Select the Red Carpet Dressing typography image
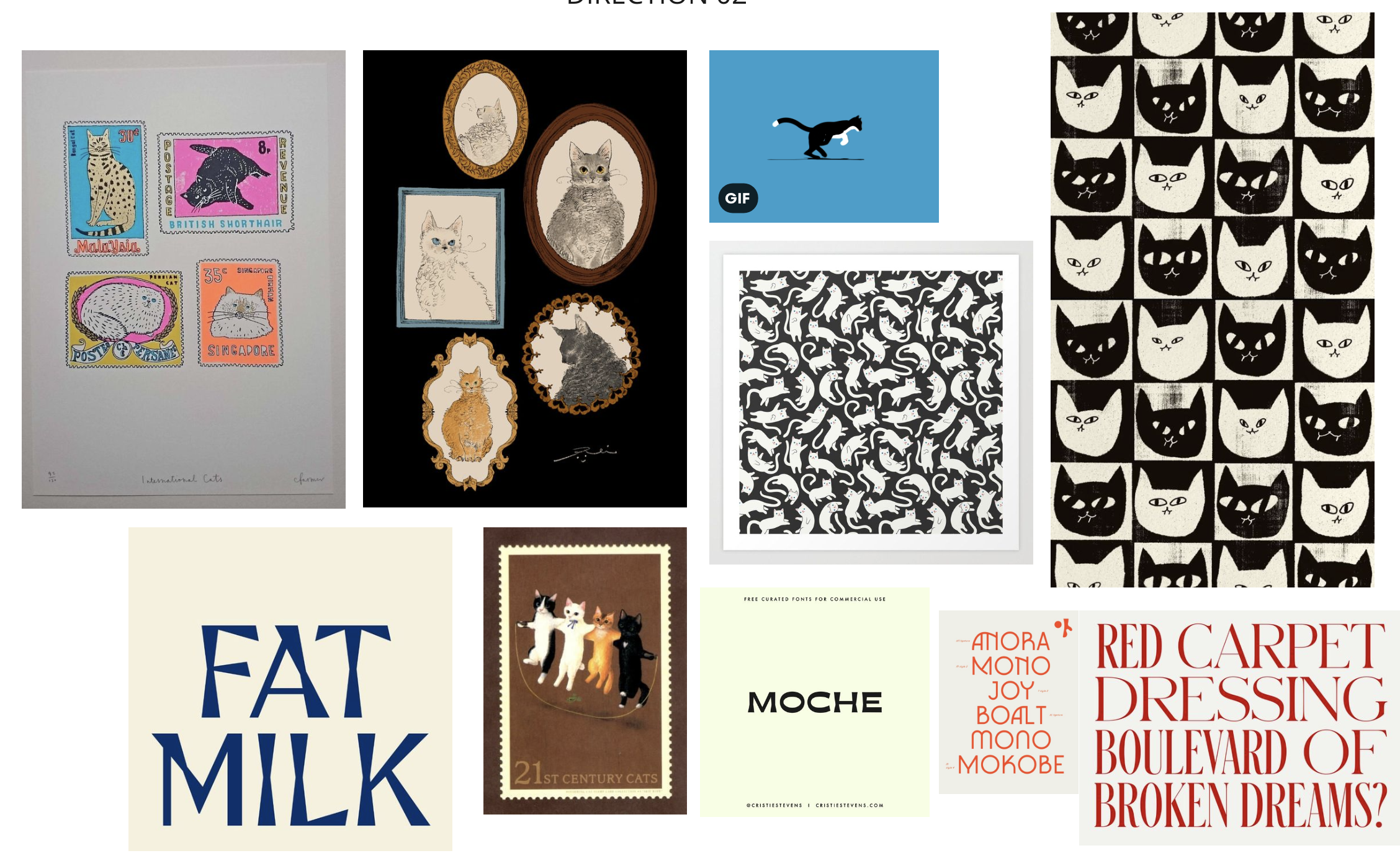Viewport: 1400px width, 866px height. pos(1239,728)
